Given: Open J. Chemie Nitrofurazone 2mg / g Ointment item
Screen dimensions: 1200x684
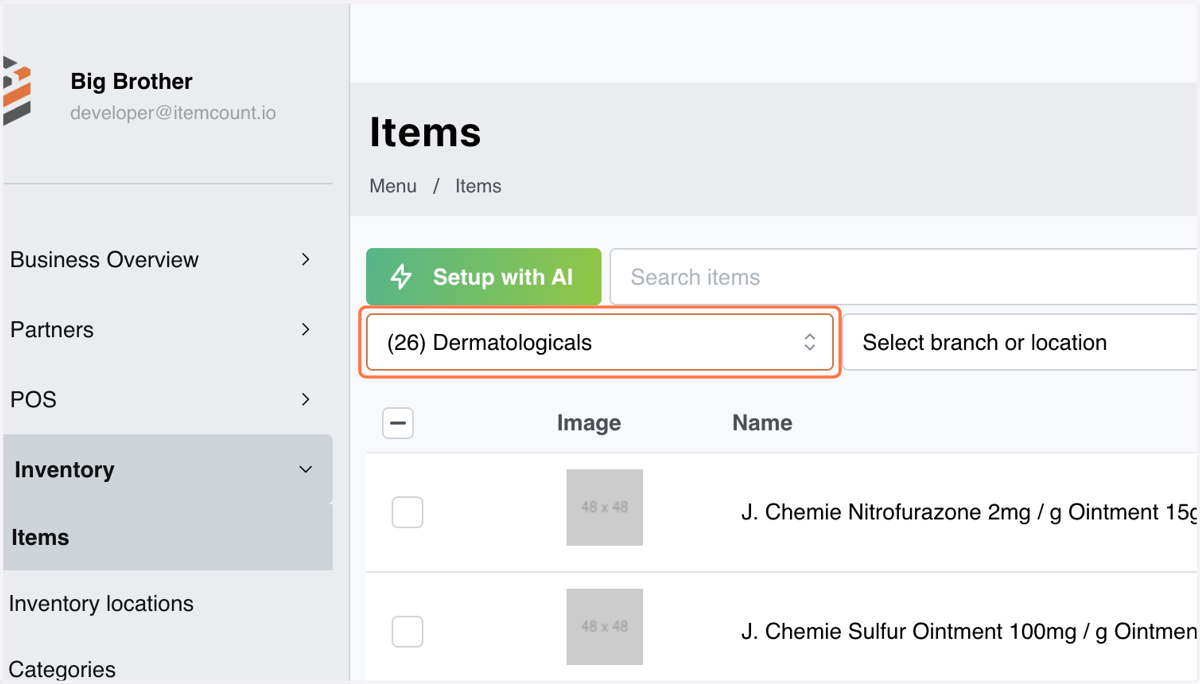Looking at the screenshot, I should (968, 512).
